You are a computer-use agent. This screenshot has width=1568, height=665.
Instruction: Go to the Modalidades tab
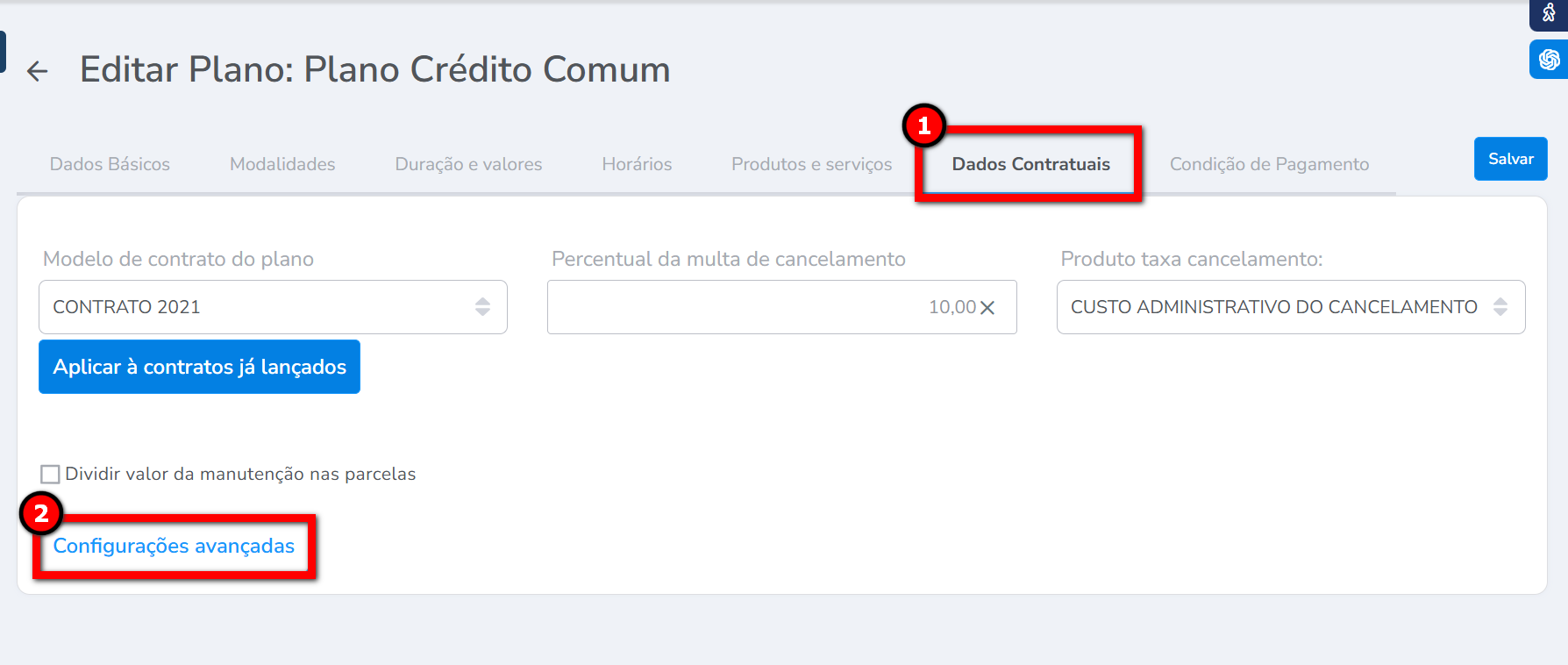coord(282,164)
